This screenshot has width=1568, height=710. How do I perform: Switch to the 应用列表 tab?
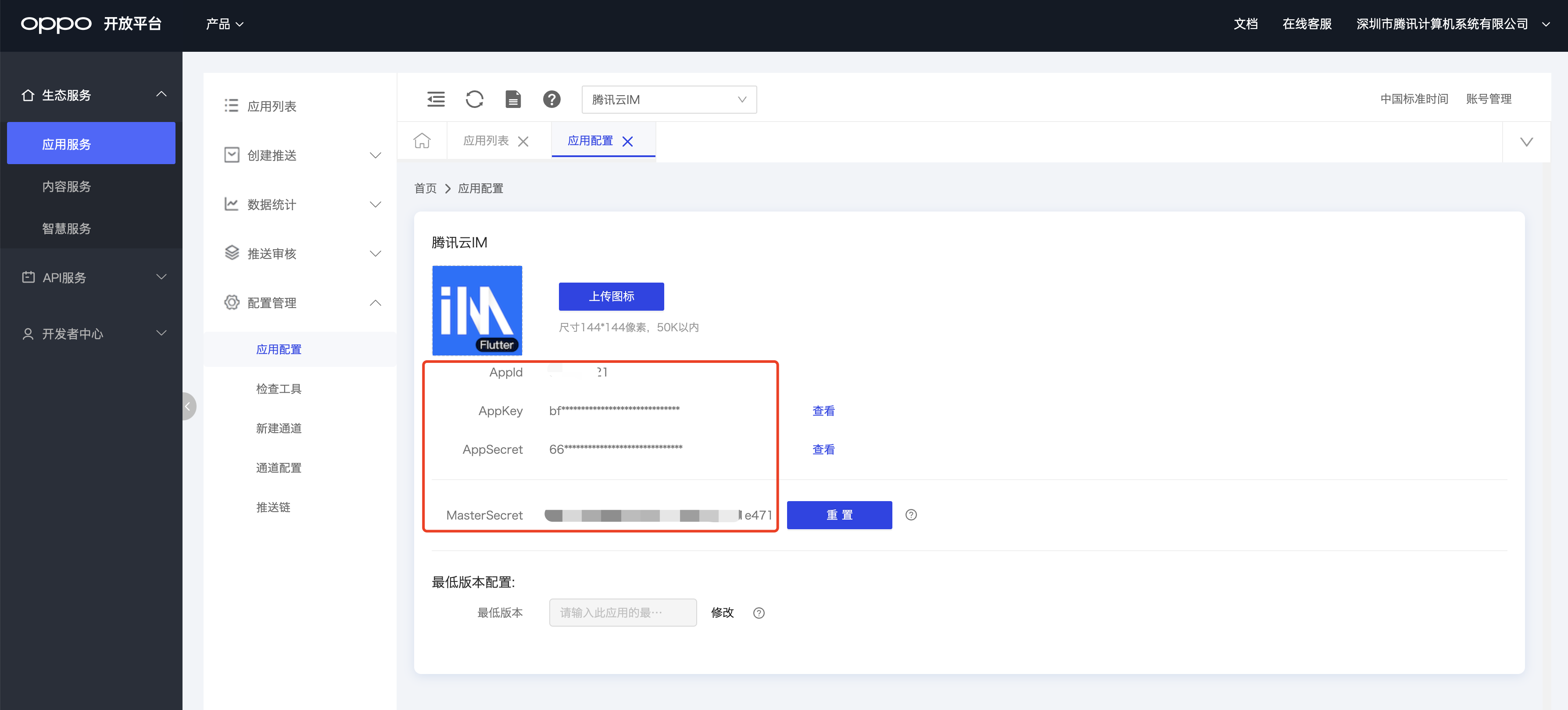point(486,141)
